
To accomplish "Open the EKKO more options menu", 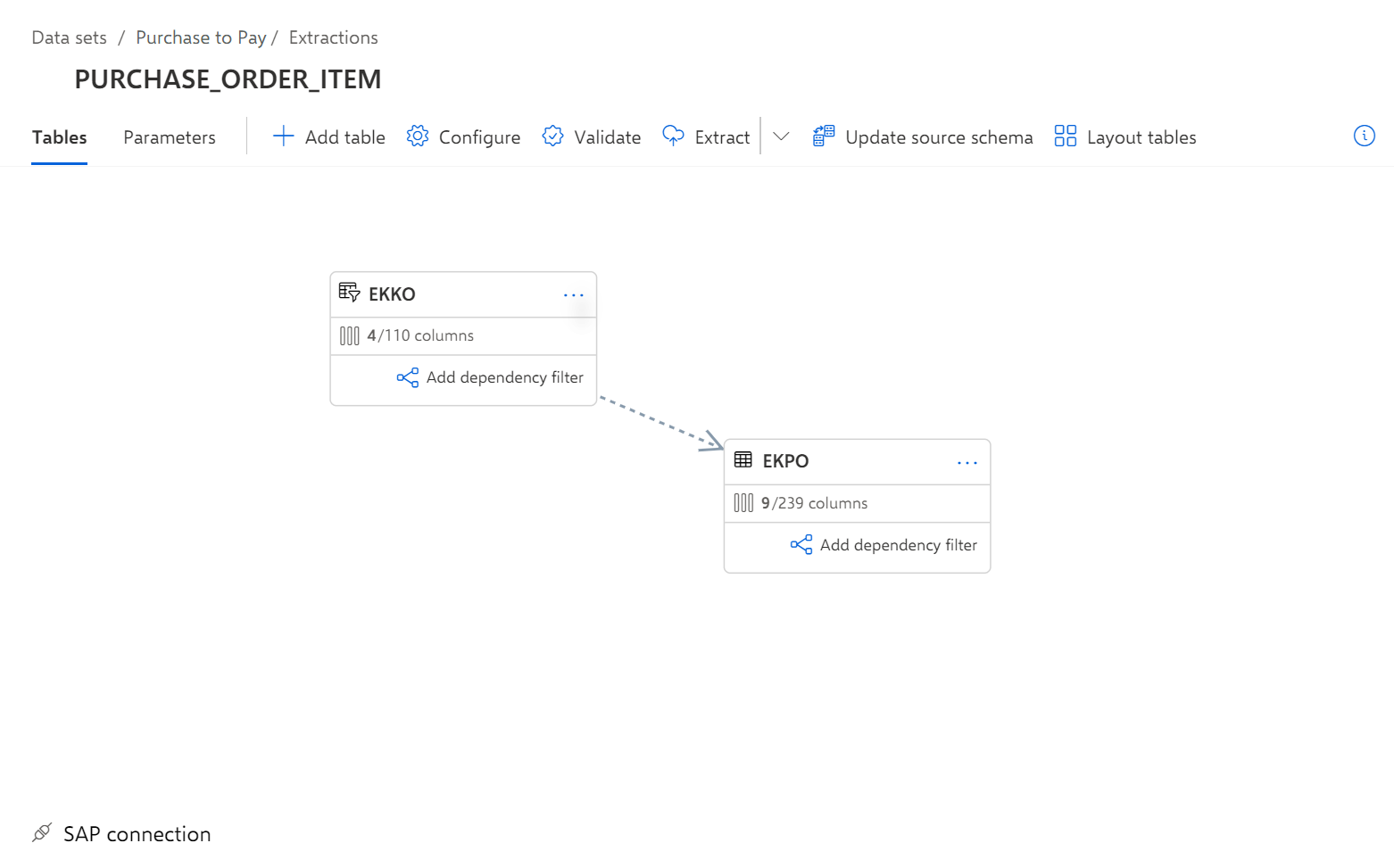I will point(574,294).
